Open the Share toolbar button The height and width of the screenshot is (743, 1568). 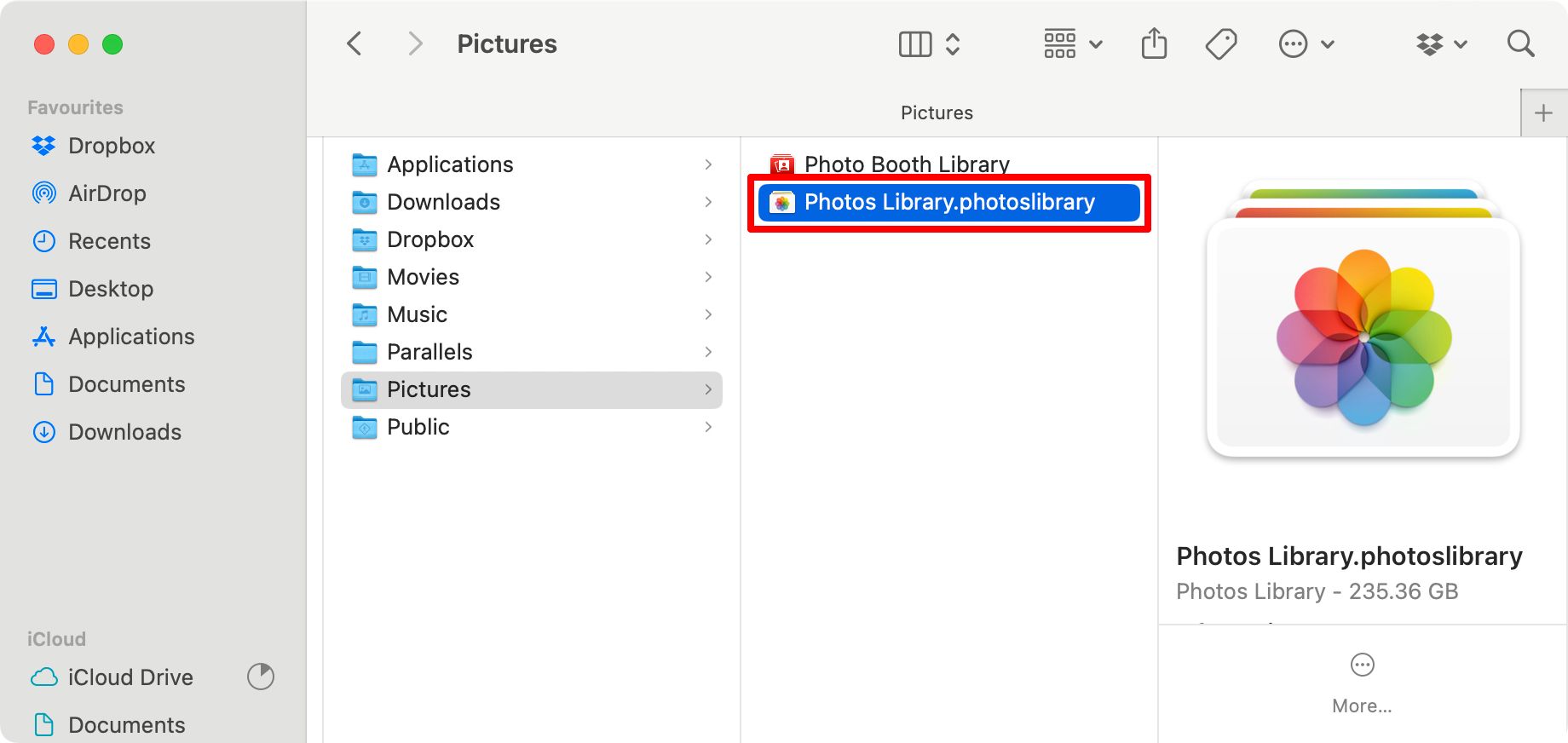click(1154, 43)
